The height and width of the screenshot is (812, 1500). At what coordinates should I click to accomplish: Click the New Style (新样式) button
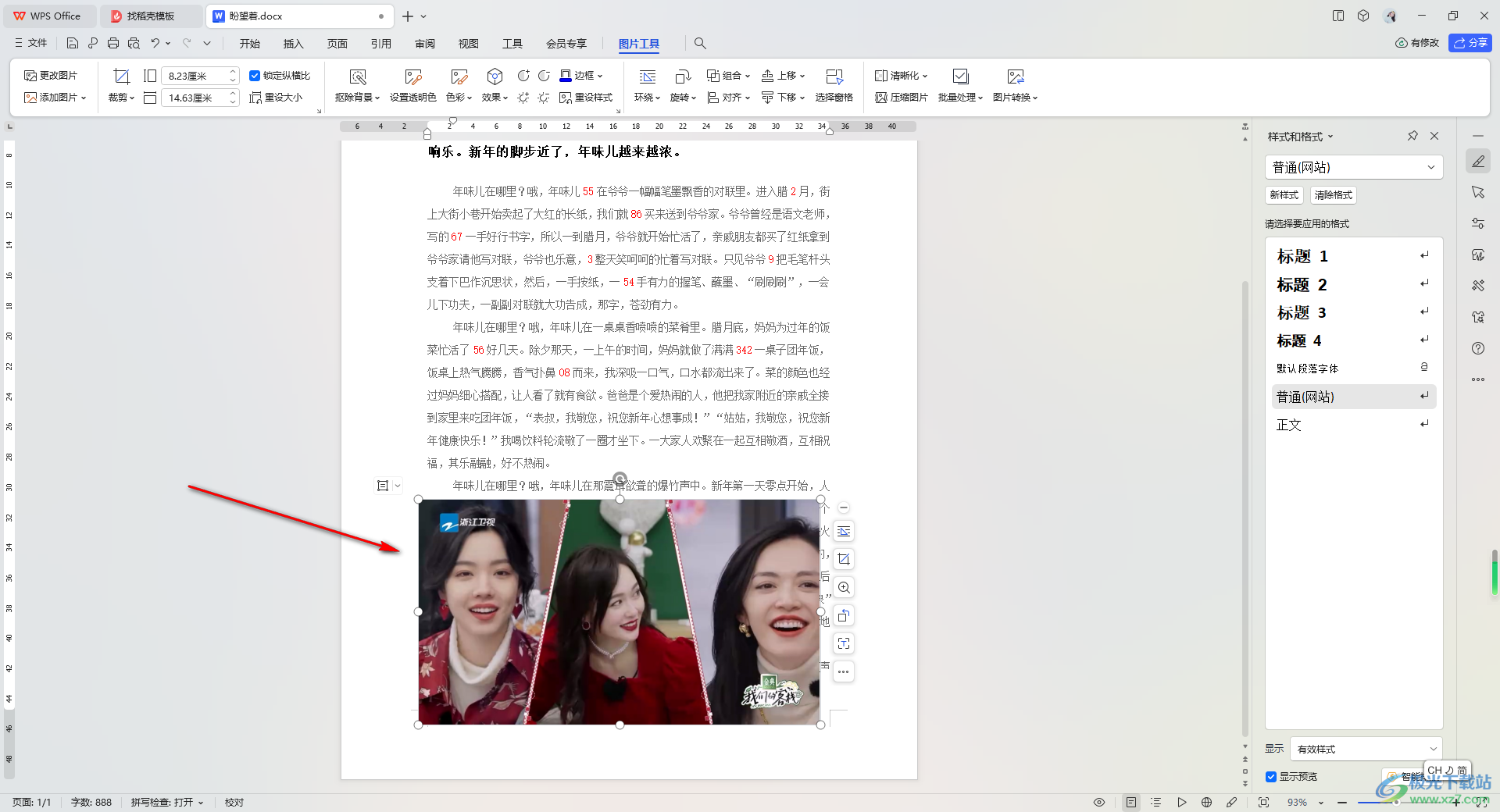click(1284, 195)
